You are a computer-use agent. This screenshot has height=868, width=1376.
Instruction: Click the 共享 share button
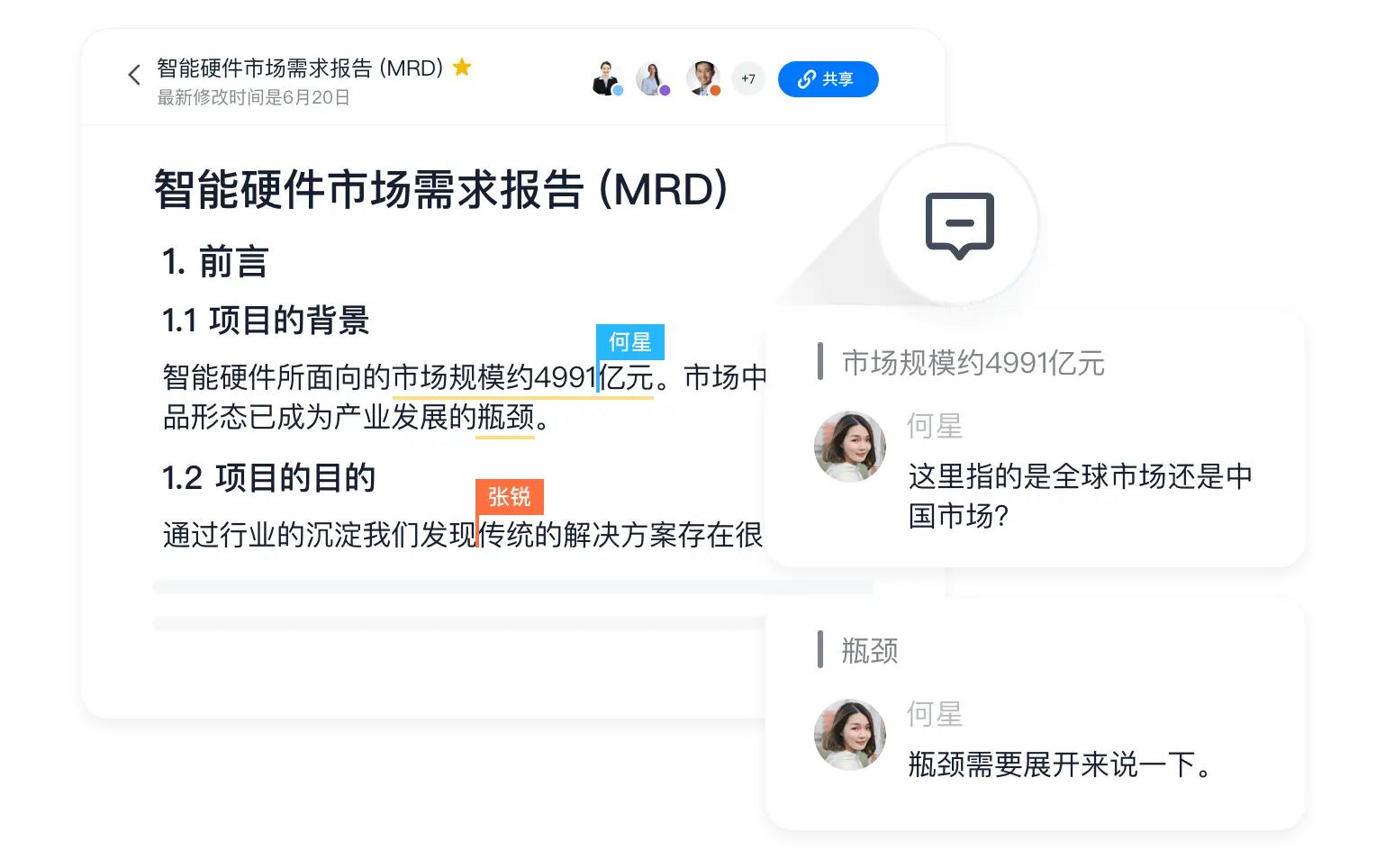click(828, 79)
